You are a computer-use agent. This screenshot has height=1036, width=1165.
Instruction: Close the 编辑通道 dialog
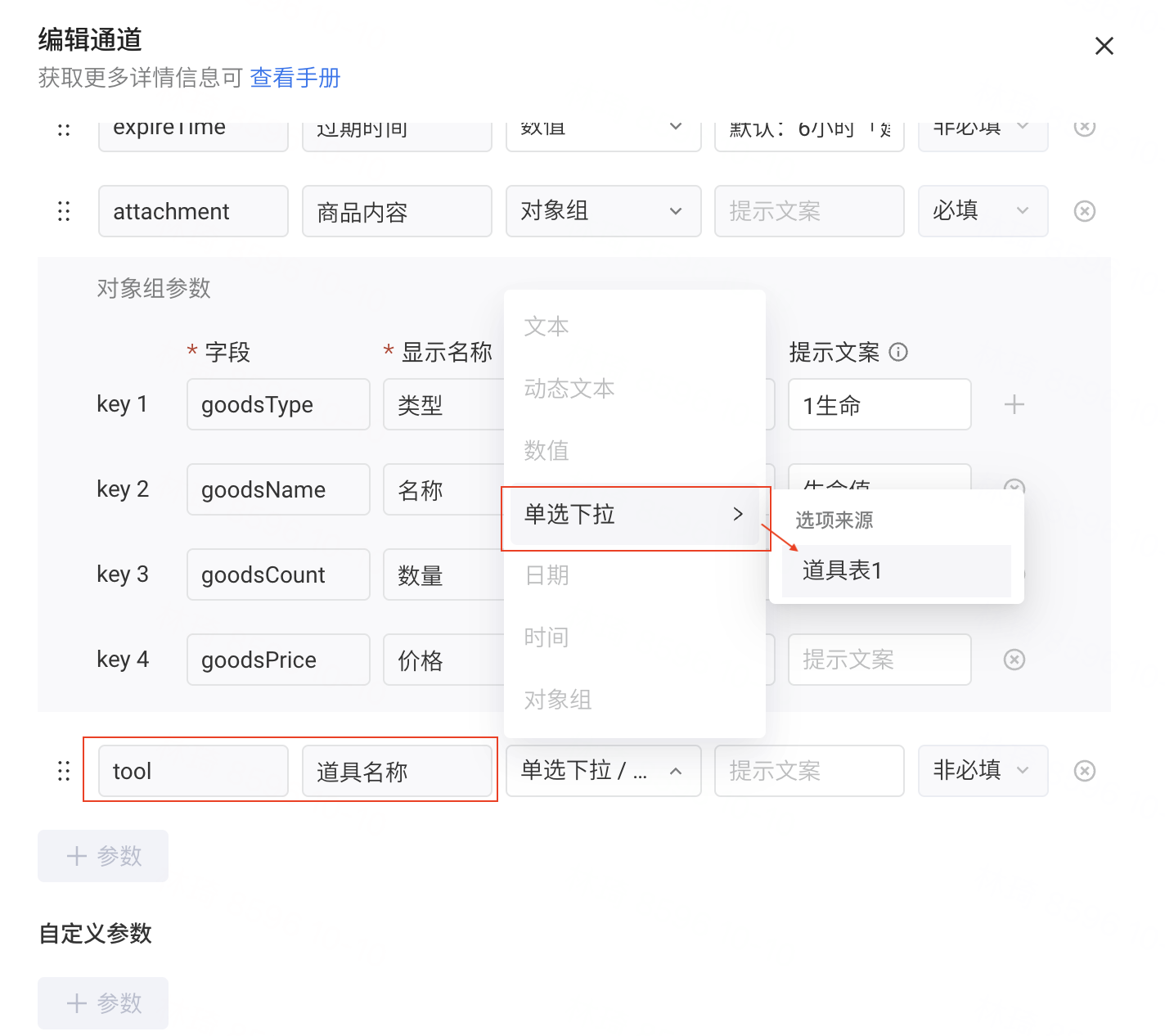coord(1104,46)
